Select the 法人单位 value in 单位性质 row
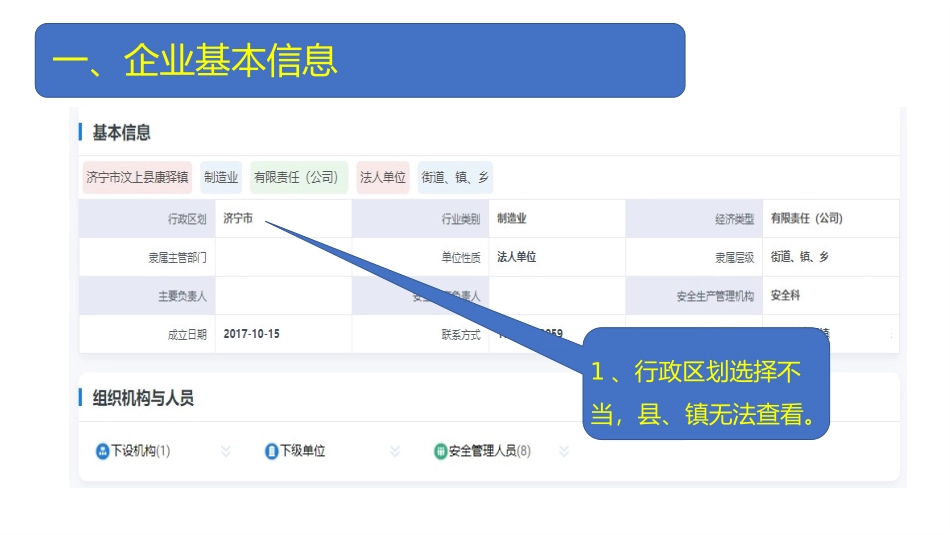Viewport: 950px width, 535px height. coord(516,257)
